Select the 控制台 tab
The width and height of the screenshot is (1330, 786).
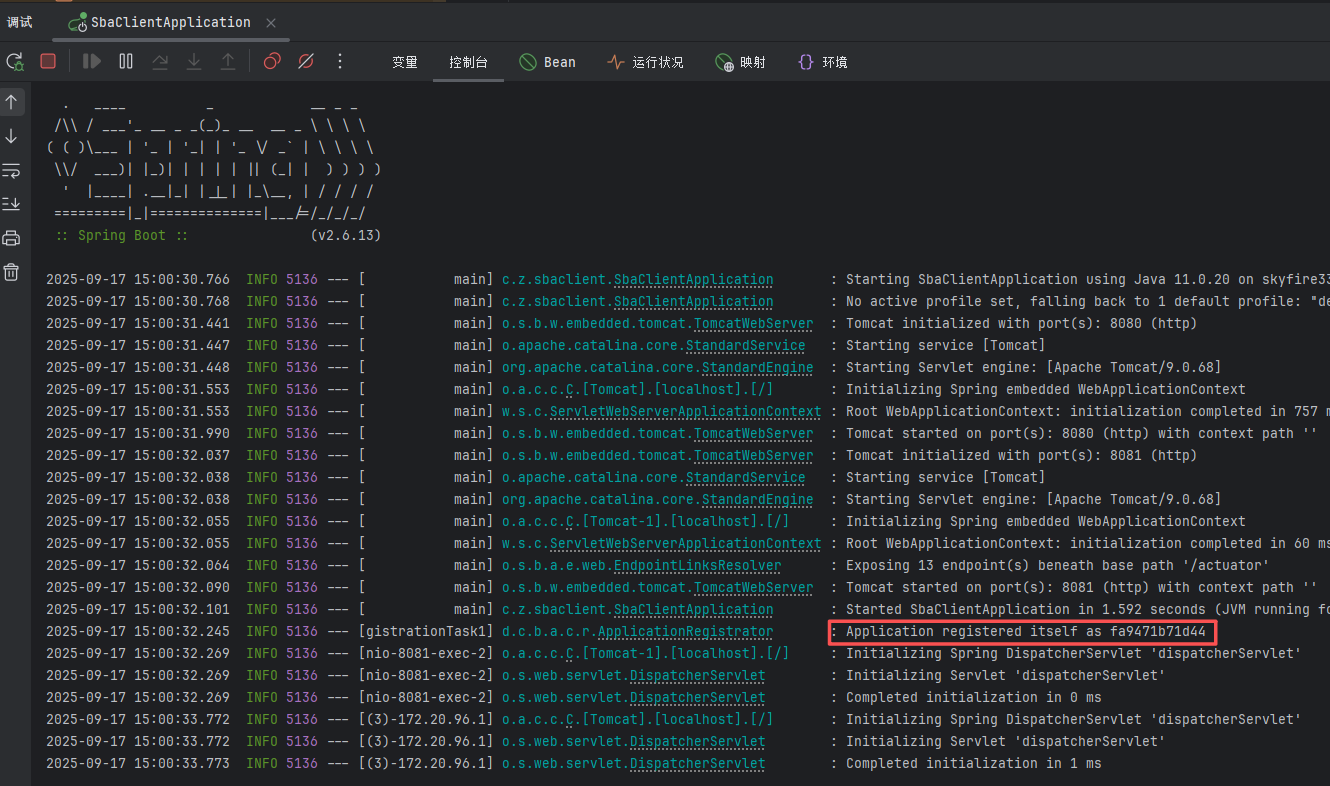tap(468, 62)
